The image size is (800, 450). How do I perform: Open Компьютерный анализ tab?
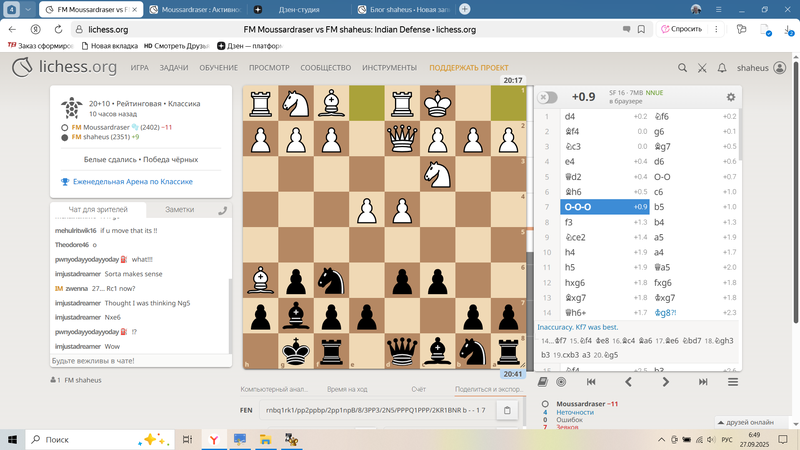[x=274, y=389]
